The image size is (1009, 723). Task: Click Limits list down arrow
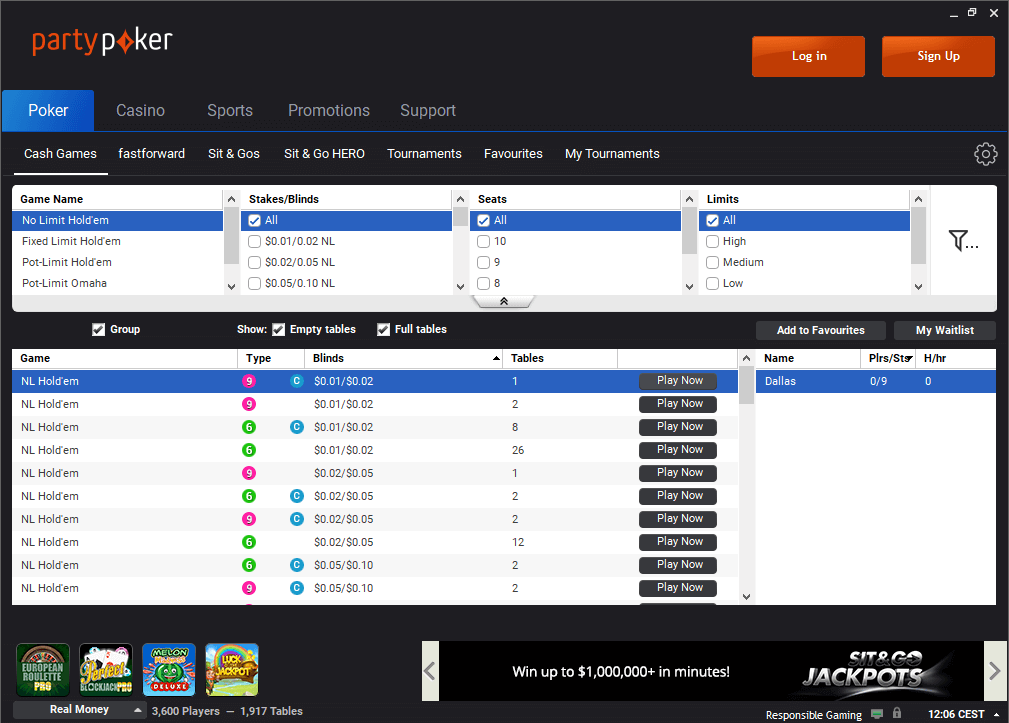tap(918, 287)
